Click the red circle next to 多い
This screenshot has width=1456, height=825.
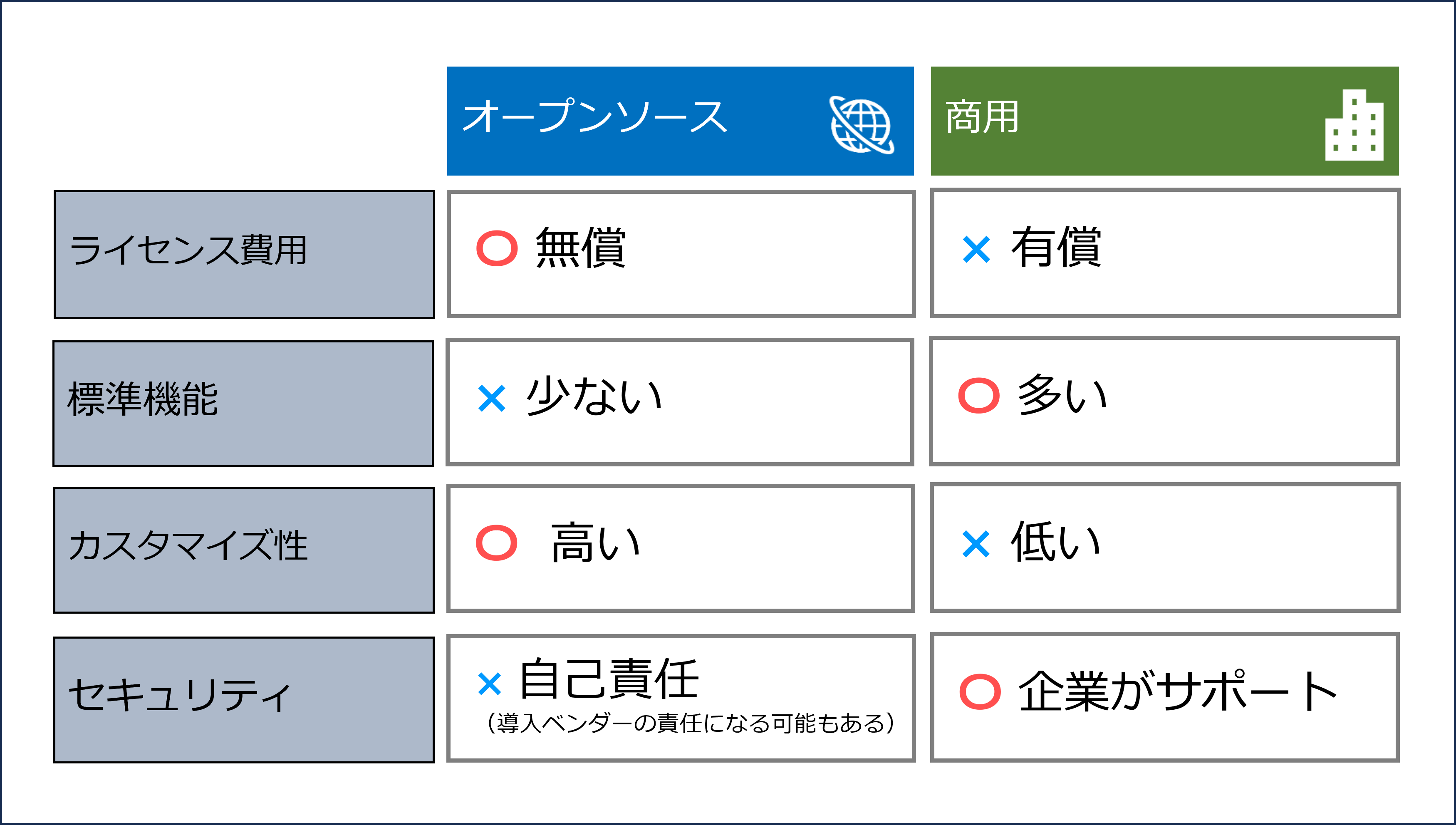coord(978,396)
